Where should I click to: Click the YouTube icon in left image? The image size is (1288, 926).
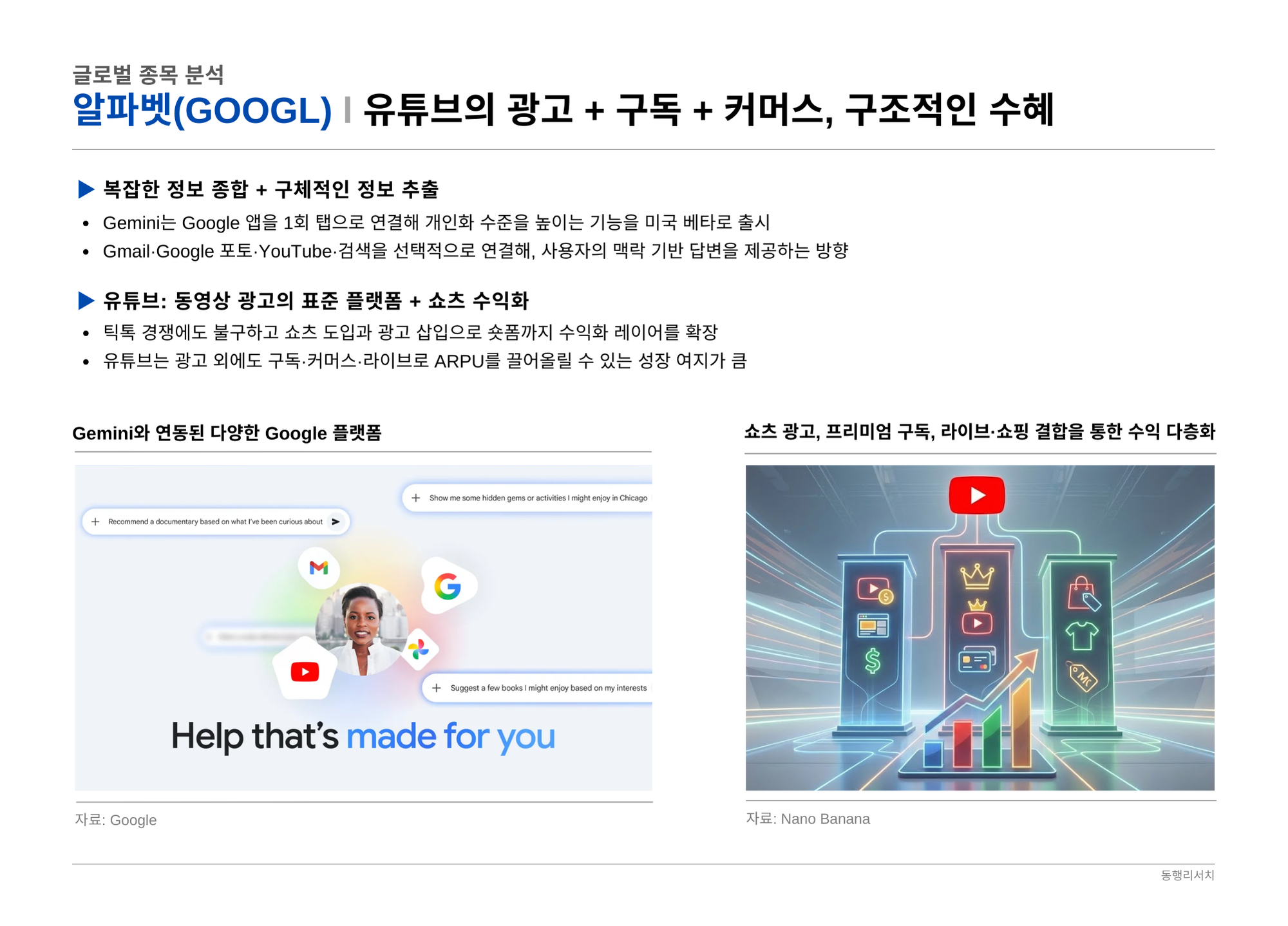(x=305, y=672)
